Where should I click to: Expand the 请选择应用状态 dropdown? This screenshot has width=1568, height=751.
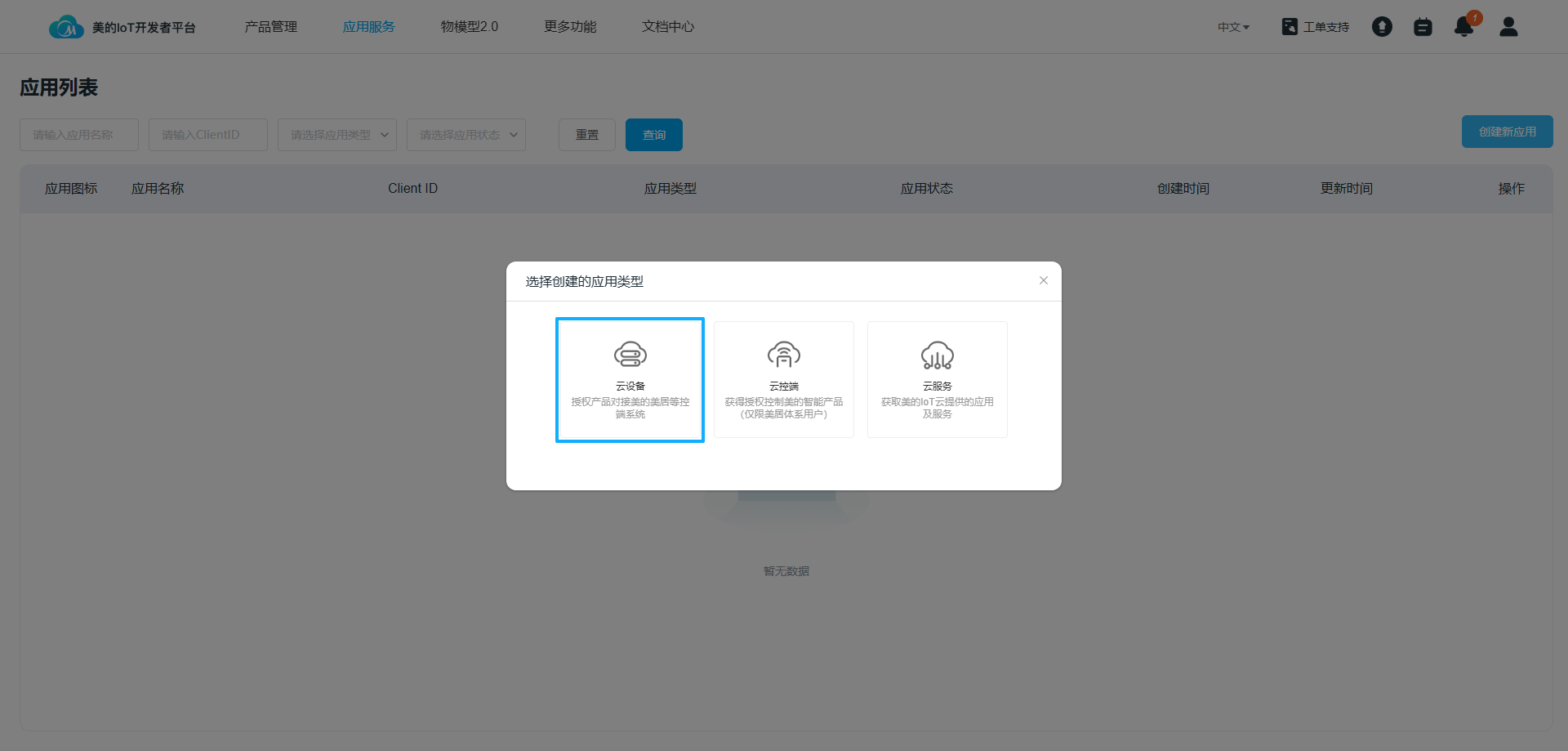466,135
